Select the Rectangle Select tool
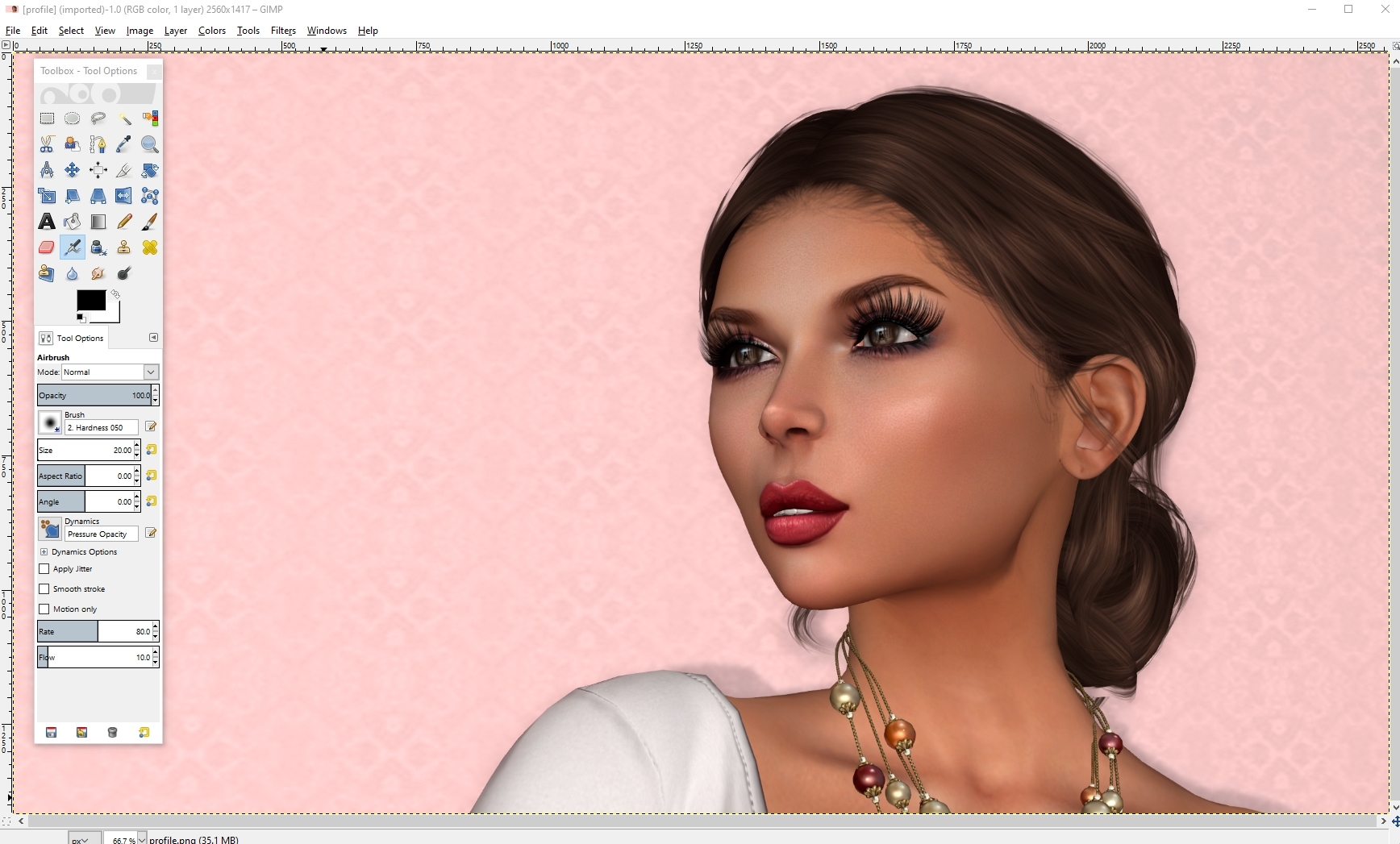This screenshot has width=1400, height=844. click(x=47, y=118)
